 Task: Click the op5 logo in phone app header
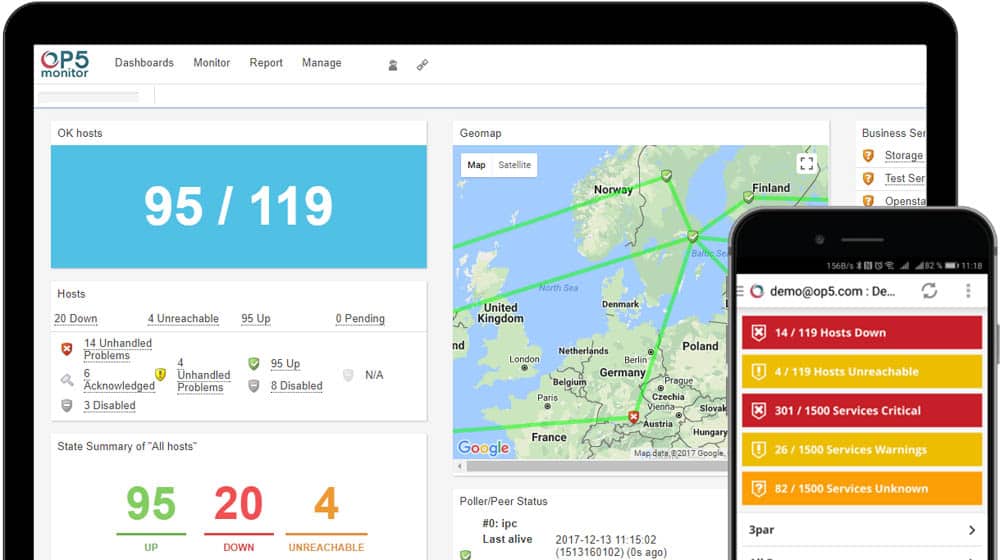[757, 291]
